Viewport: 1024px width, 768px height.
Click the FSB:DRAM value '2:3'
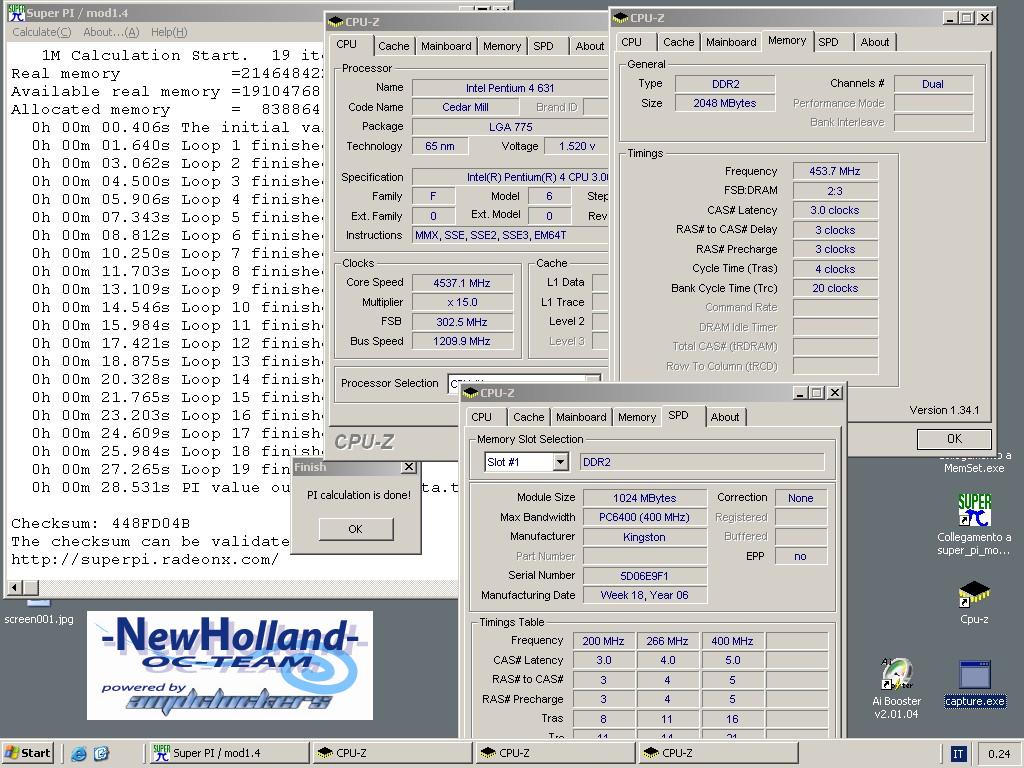click(x=835, y=191)
